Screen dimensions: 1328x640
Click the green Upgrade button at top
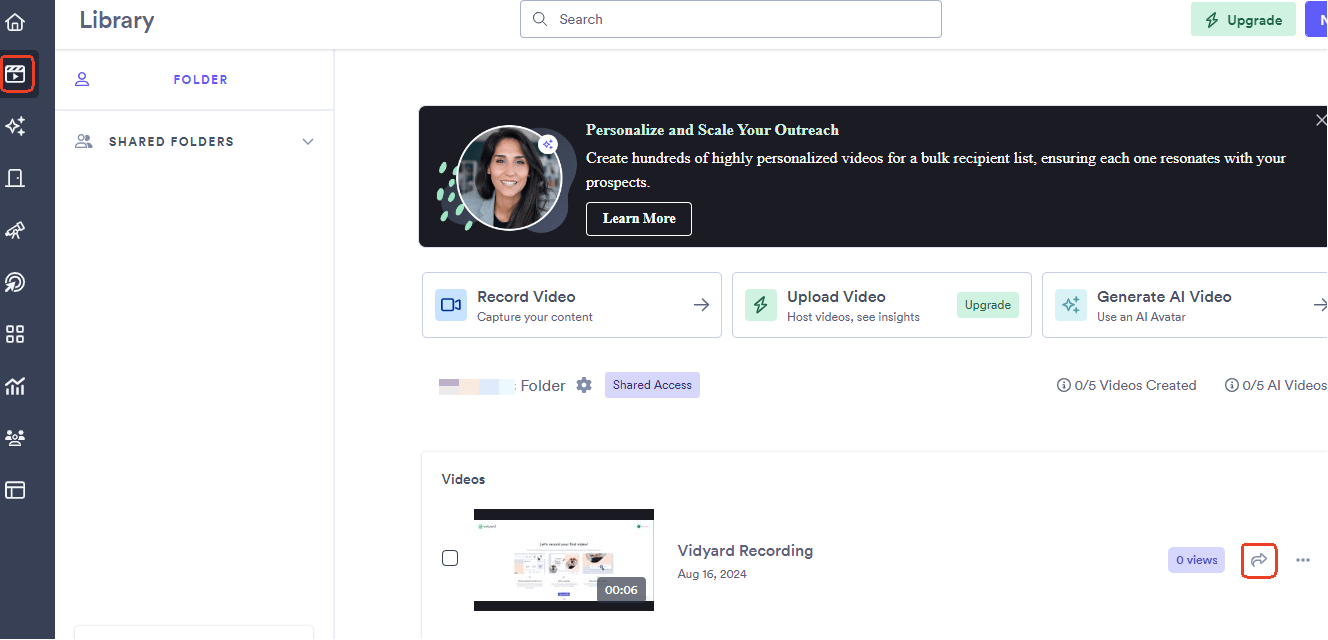pos(1243,20)
